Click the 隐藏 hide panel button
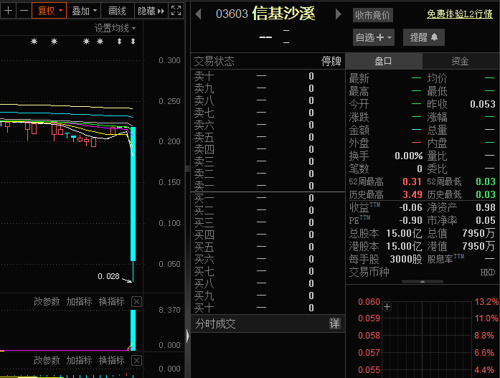The image size is (500, 378). 151,11
